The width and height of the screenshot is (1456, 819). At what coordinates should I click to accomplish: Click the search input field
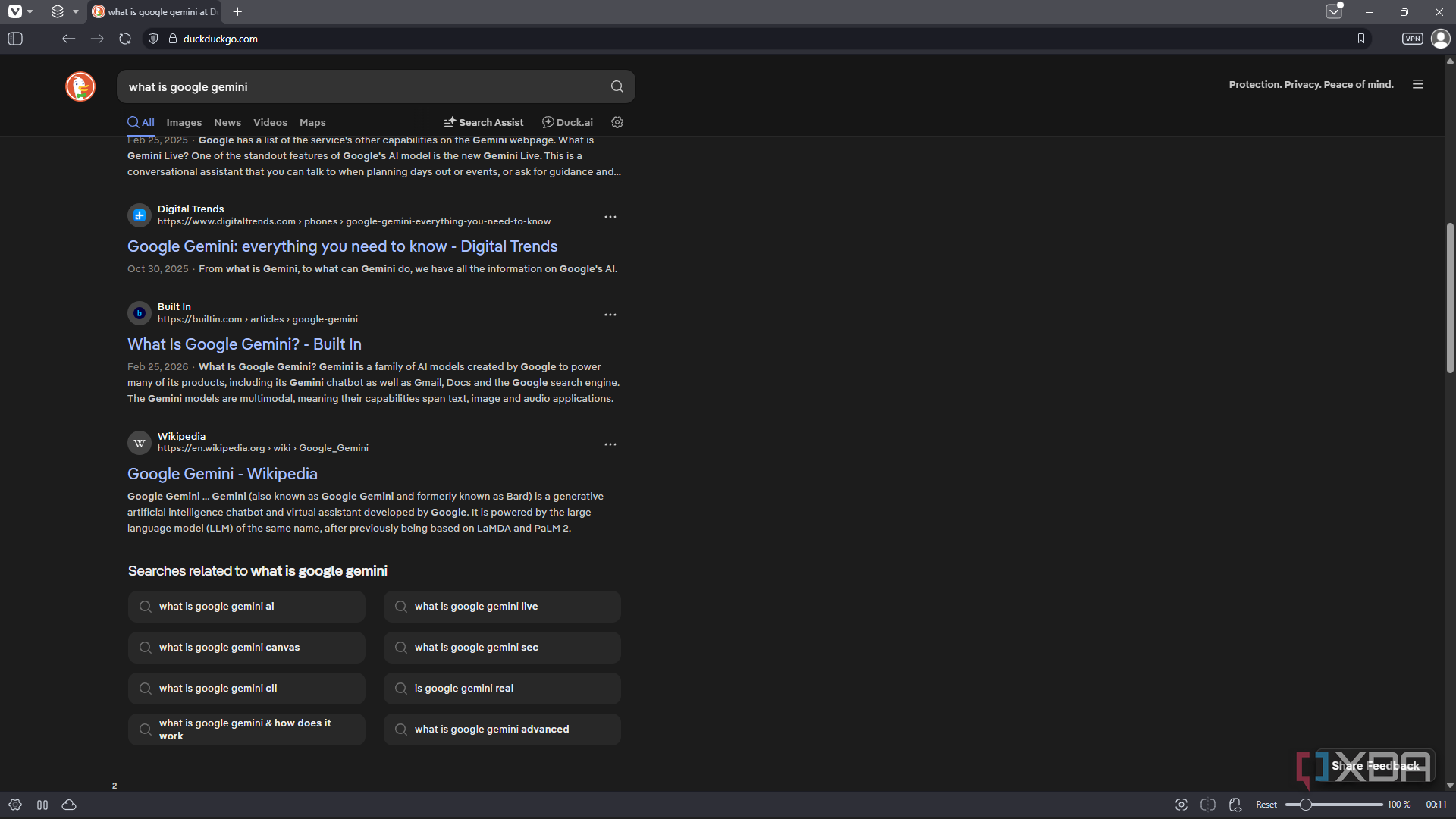pyautogui.click(x=364, y=86)
